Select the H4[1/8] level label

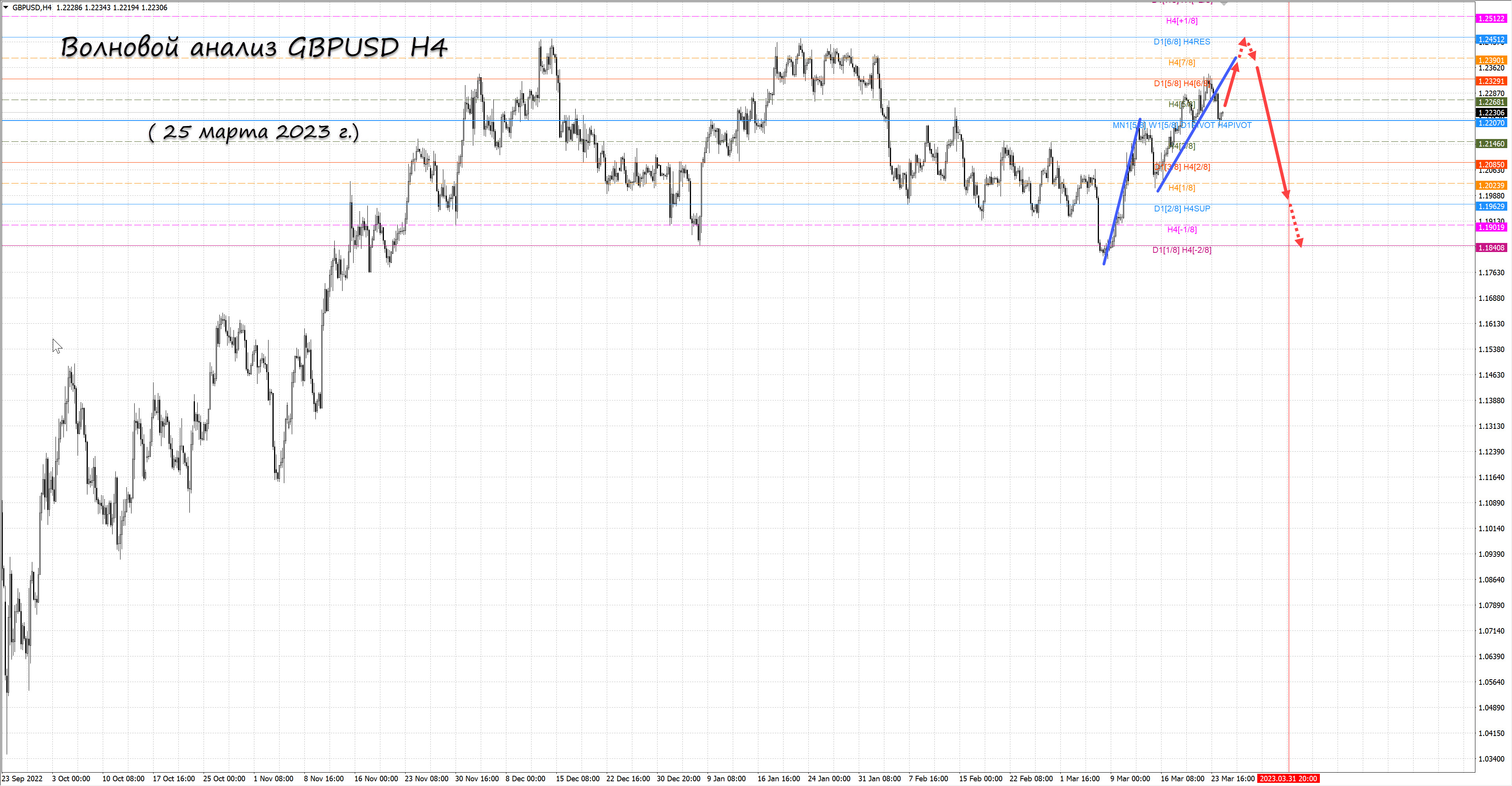click(1182, 188)
